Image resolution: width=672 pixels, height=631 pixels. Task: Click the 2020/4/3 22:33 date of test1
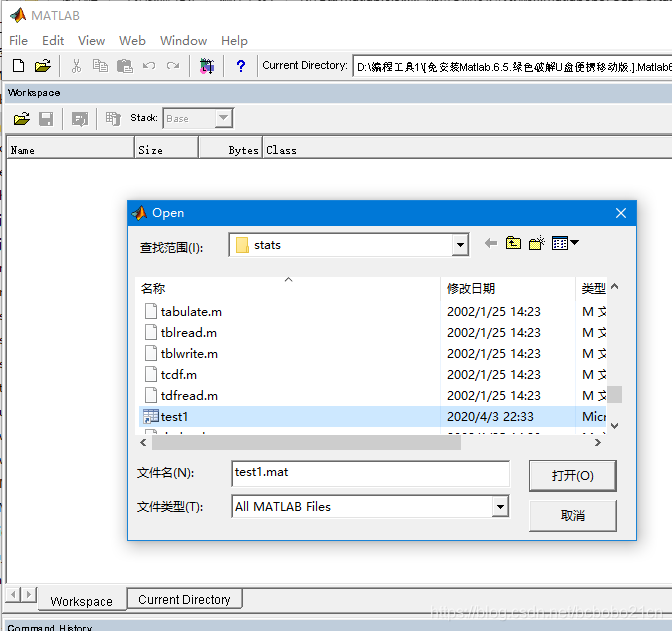(490, 417)
